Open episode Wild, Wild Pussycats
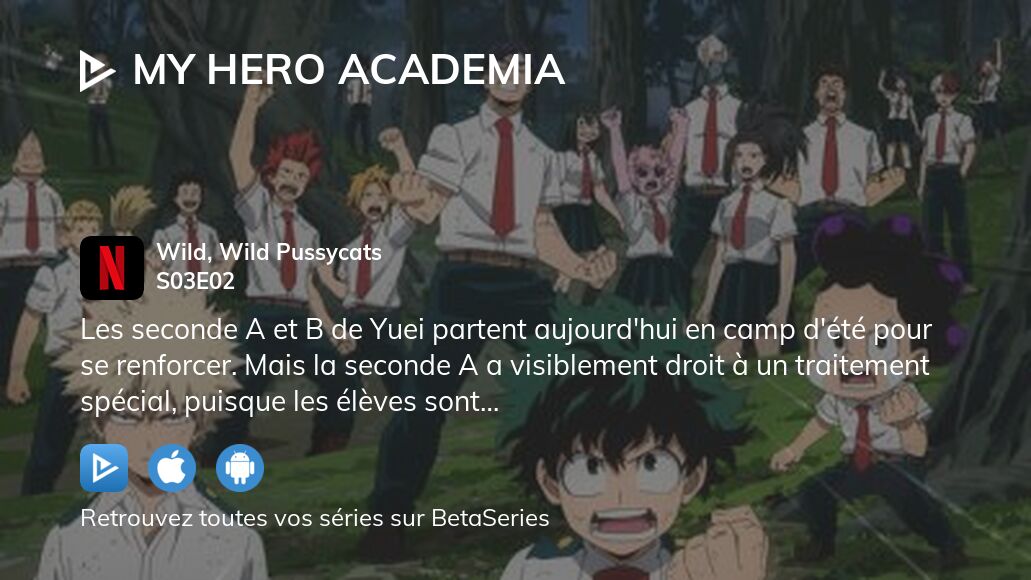The height and width of the screenshot is (580, 1031). [x=269, y=252]
